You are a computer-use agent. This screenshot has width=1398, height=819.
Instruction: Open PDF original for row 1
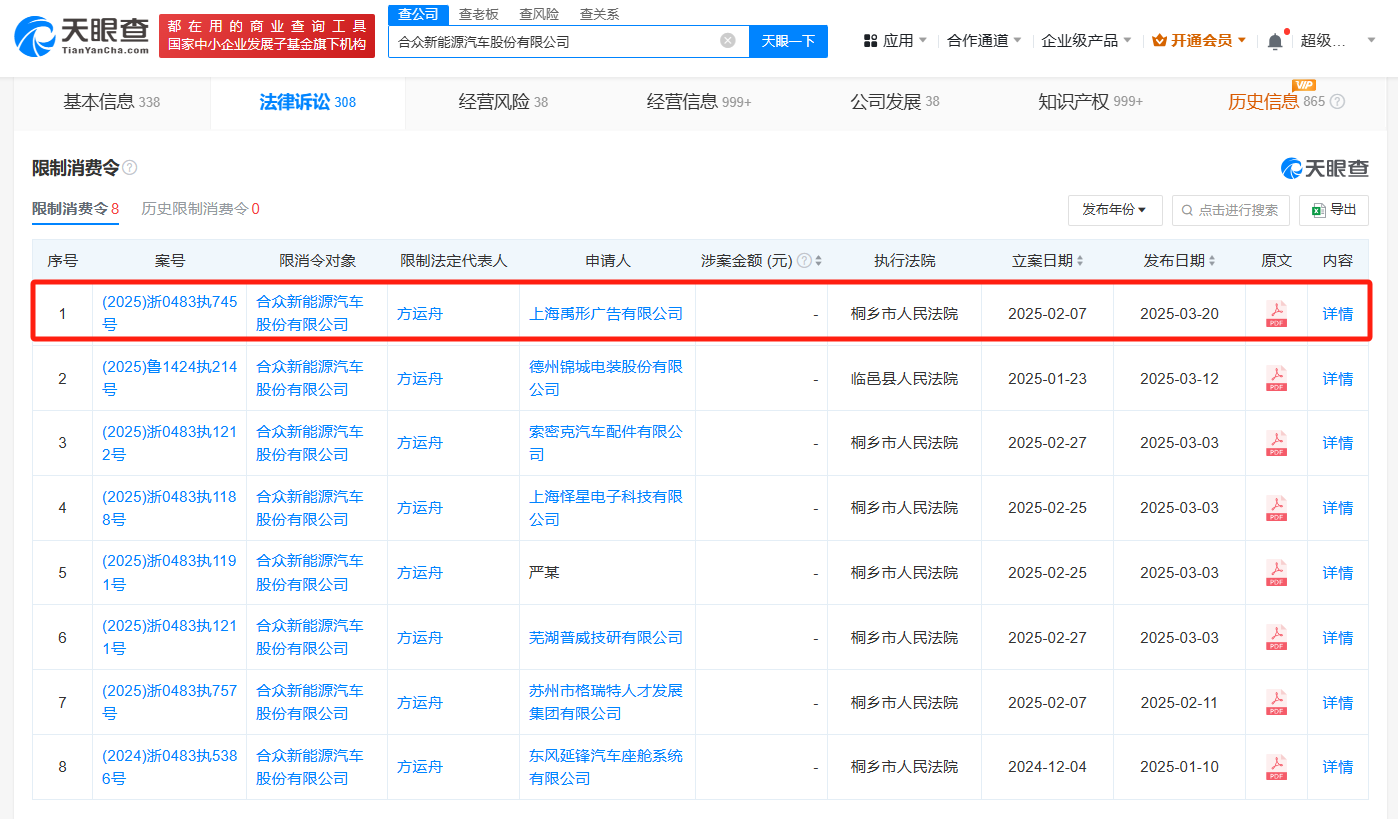pyautogui.click(x=1276, y=314)
